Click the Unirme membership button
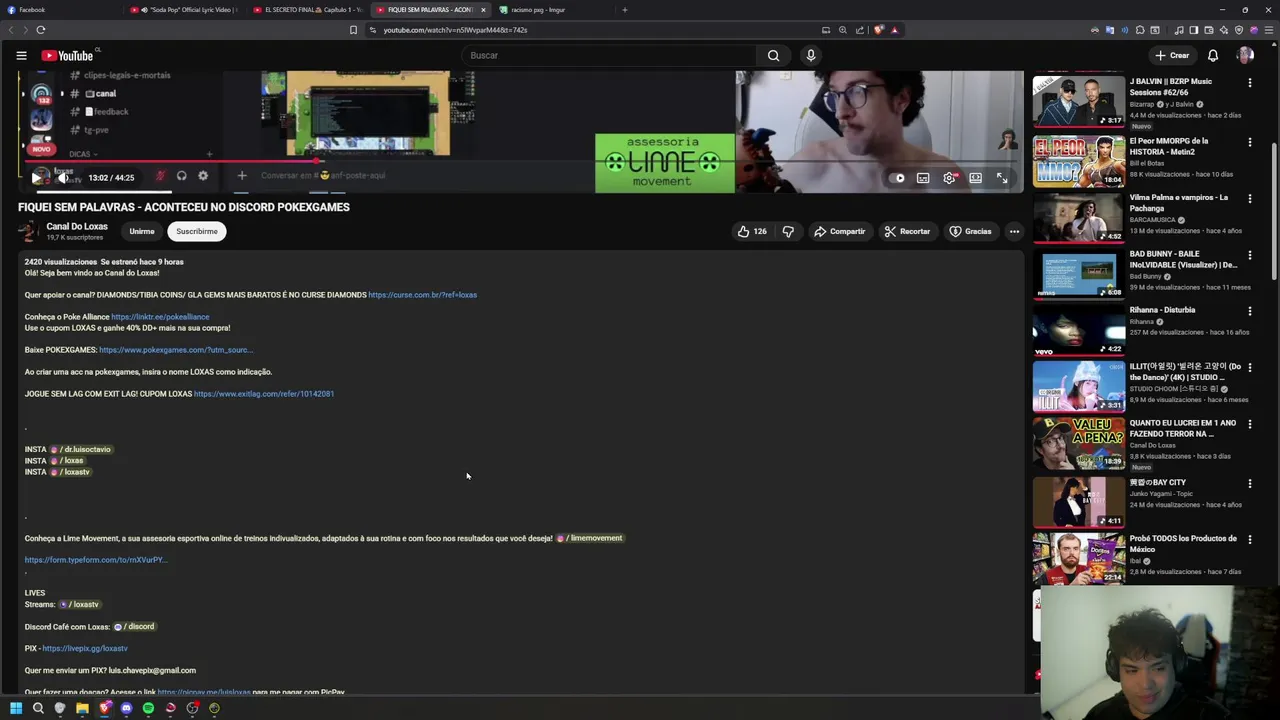 [x=142, y=231]
